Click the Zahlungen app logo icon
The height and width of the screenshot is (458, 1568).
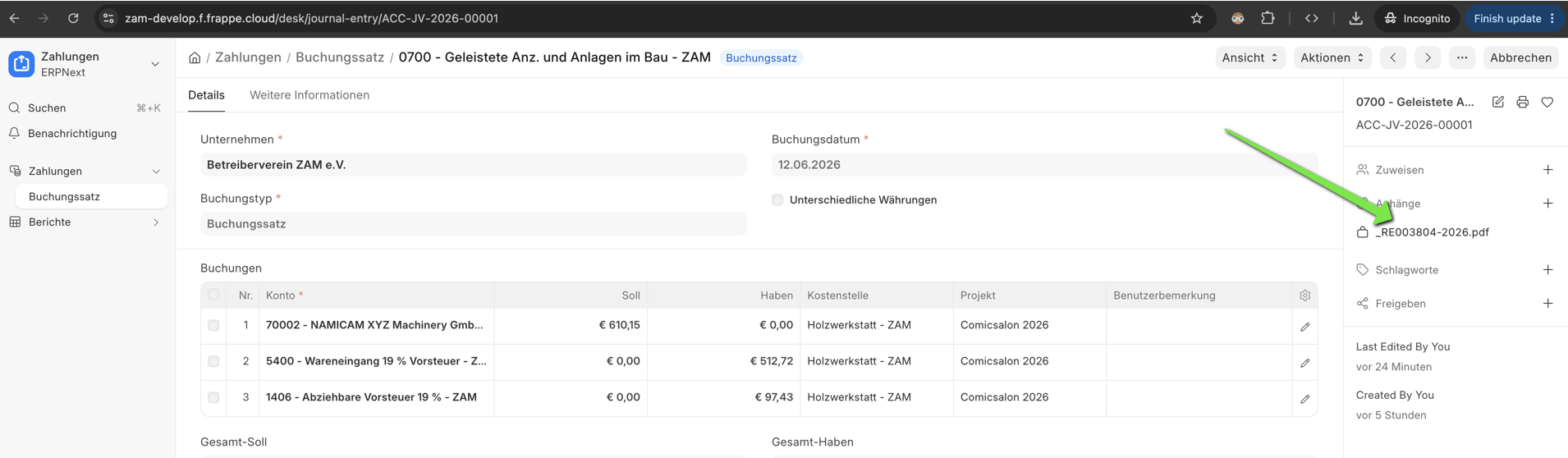21,64
